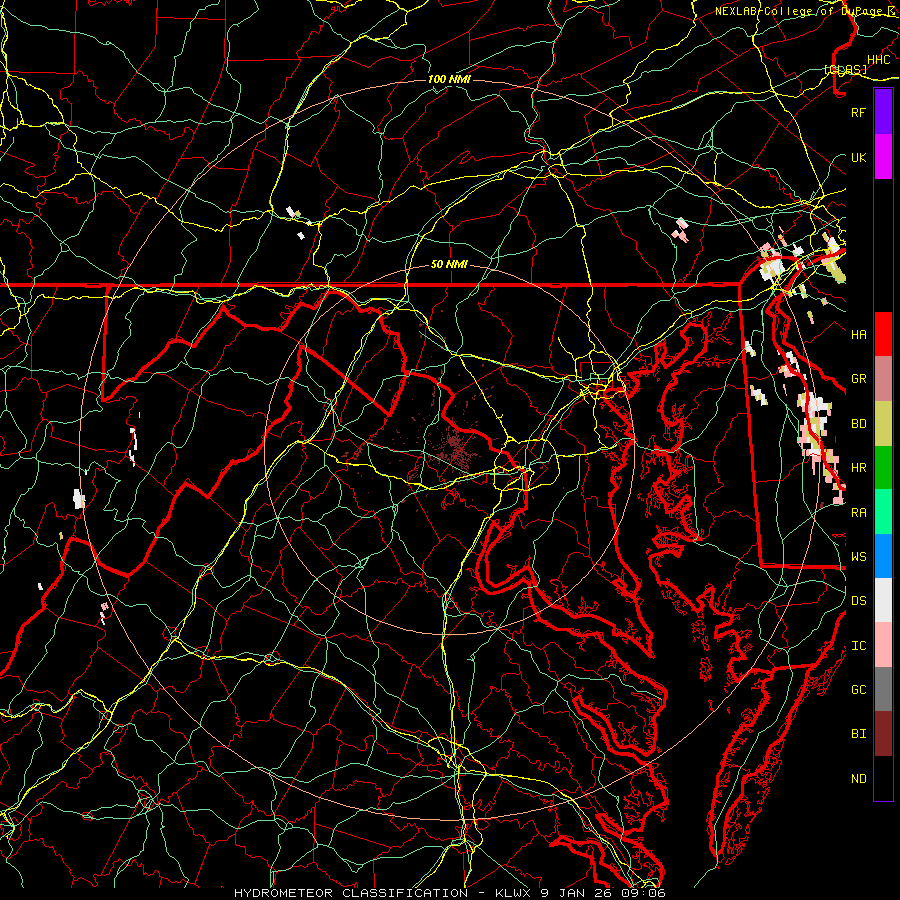Screen dimensions: 900x900
Task: Click the aqua RA legend color swatch
Action: [x=883, y=511]
